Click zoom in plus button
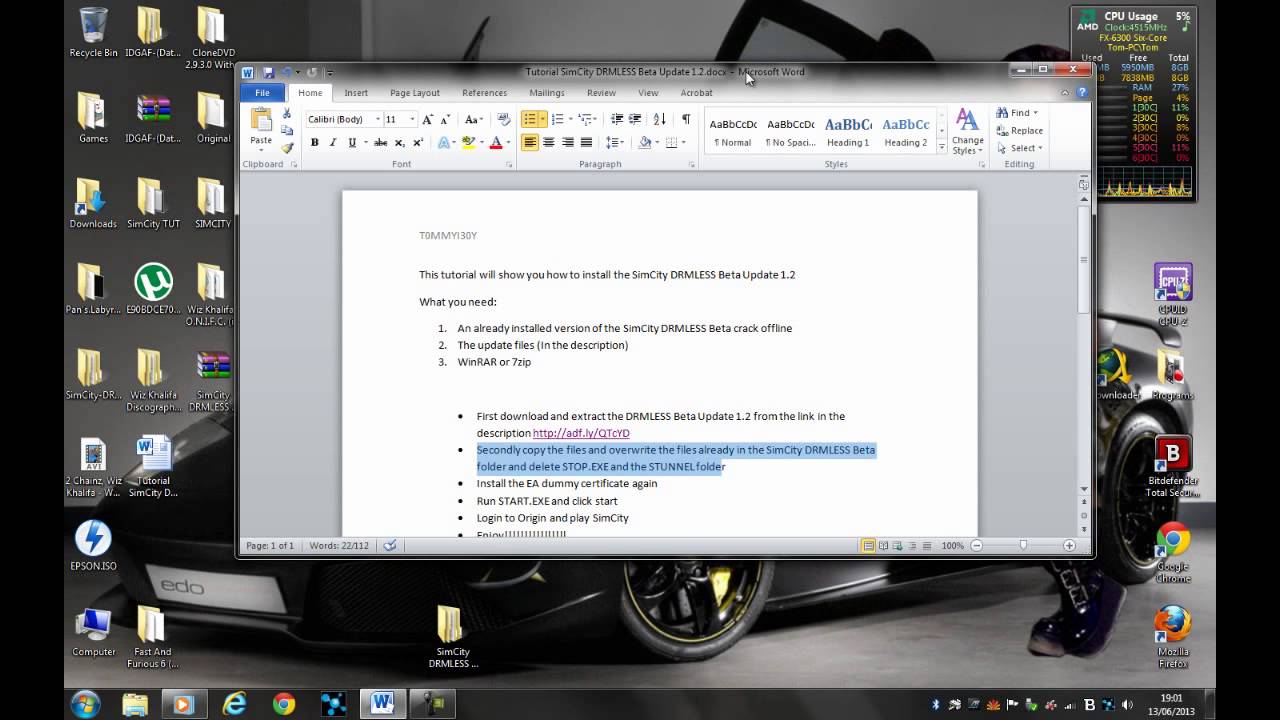Image resolution: width=1280 pixels, height=720 pixels. 1069,545
